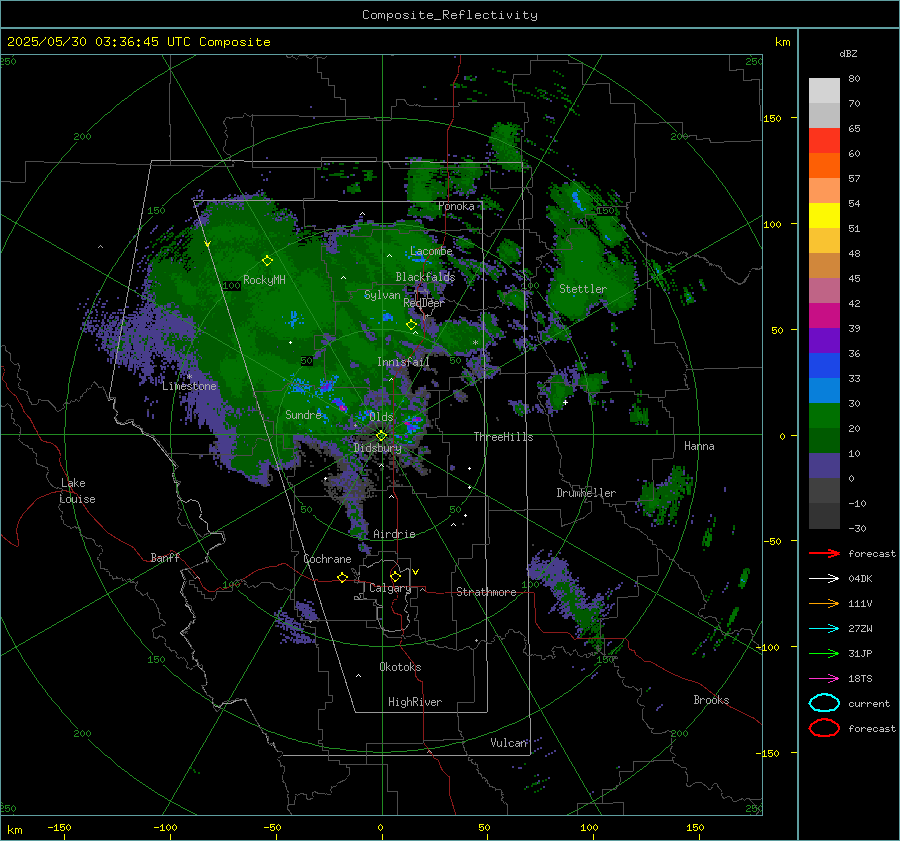Image resolution: width=900 pixels, height=841 pixels.
Task: Click the magenta 18TS arrow icon
Action: pyautogui.click(x=824, y=679)
